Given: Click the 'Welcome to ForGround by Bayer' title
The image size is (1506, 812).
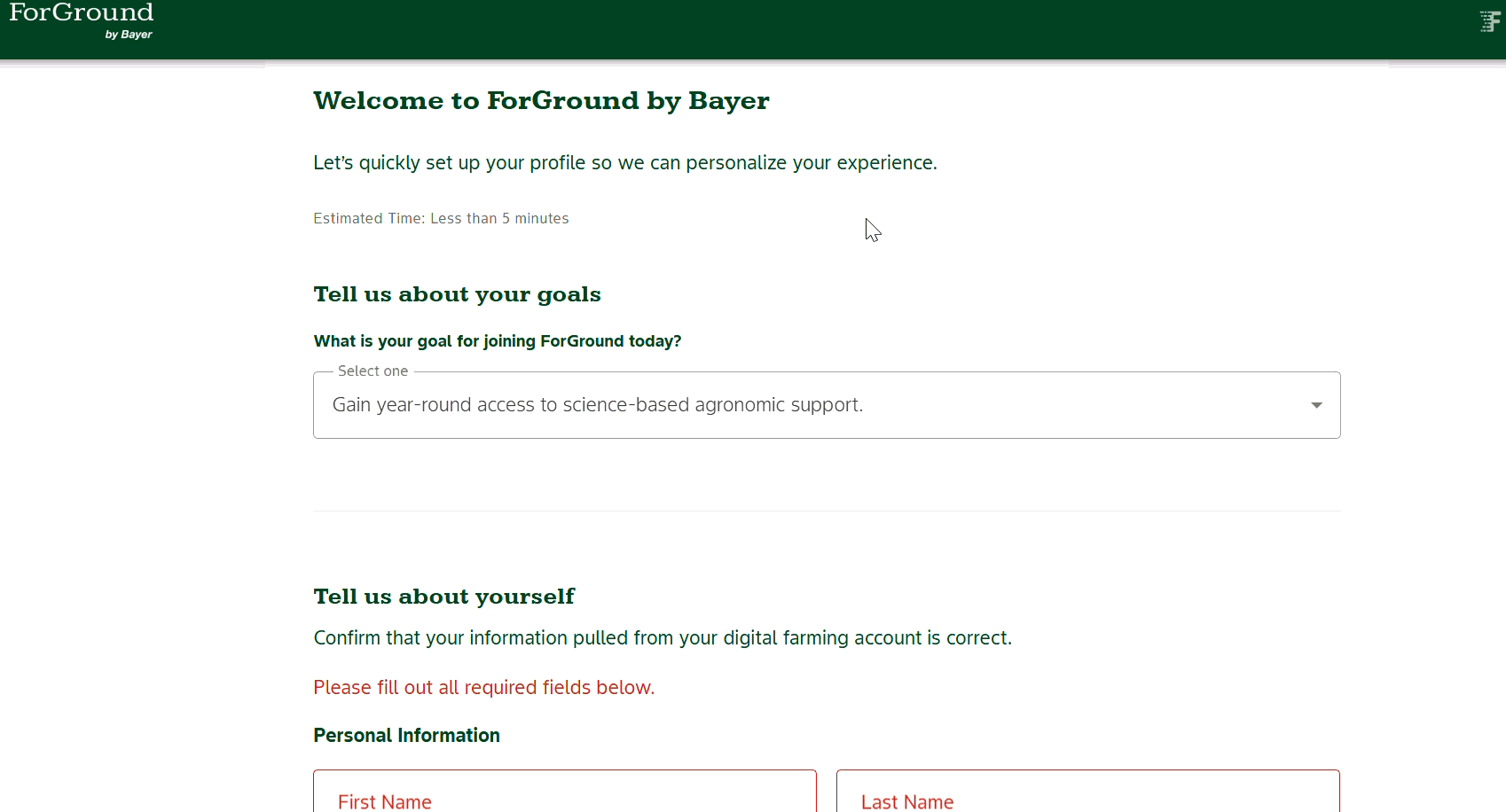Looking at the screenshot, I should tap(541, 100).
